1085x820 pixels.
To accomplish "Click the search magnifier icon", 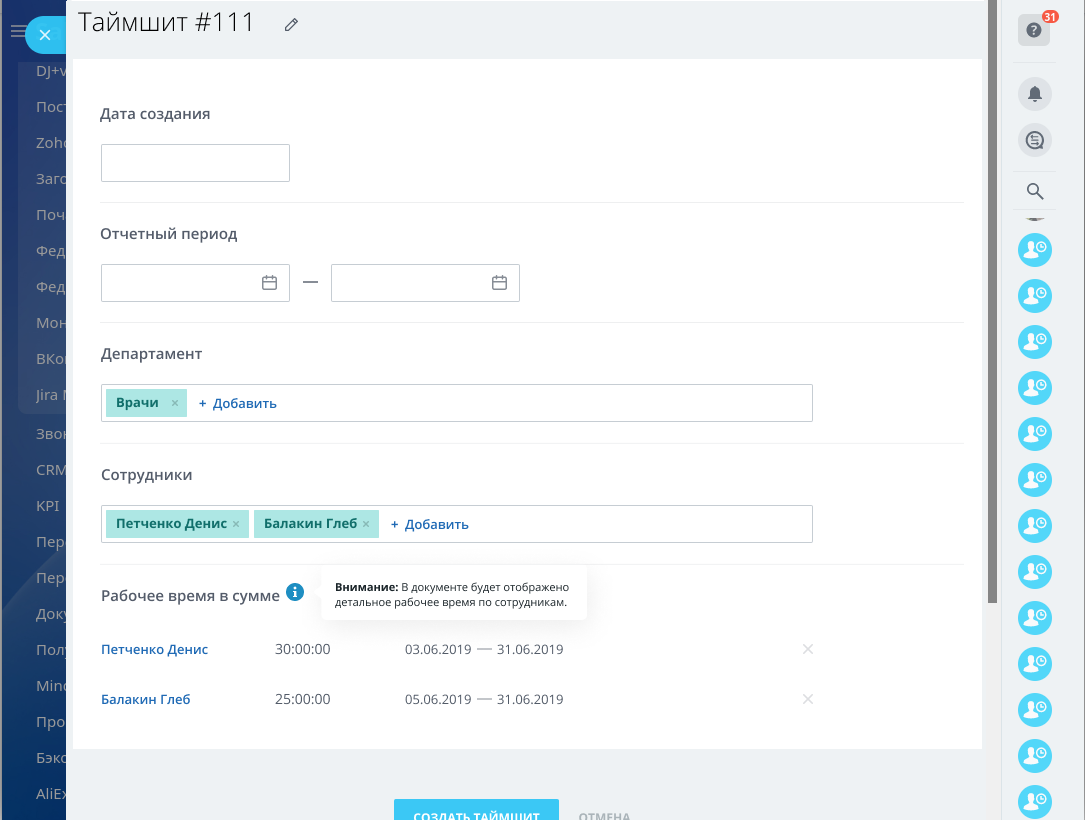I will point(1035,191).
